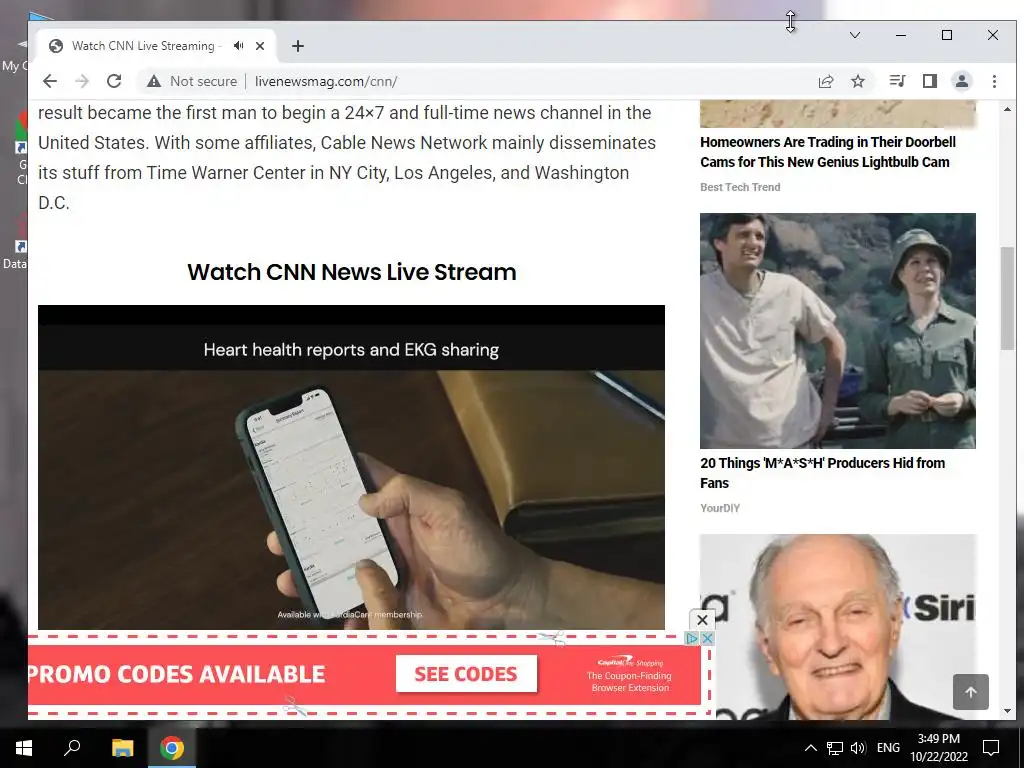Select the Watch CNN Live Streaming tab
Image resolution: width=1024 pixels, height=768 pixels.
point(155,46)
